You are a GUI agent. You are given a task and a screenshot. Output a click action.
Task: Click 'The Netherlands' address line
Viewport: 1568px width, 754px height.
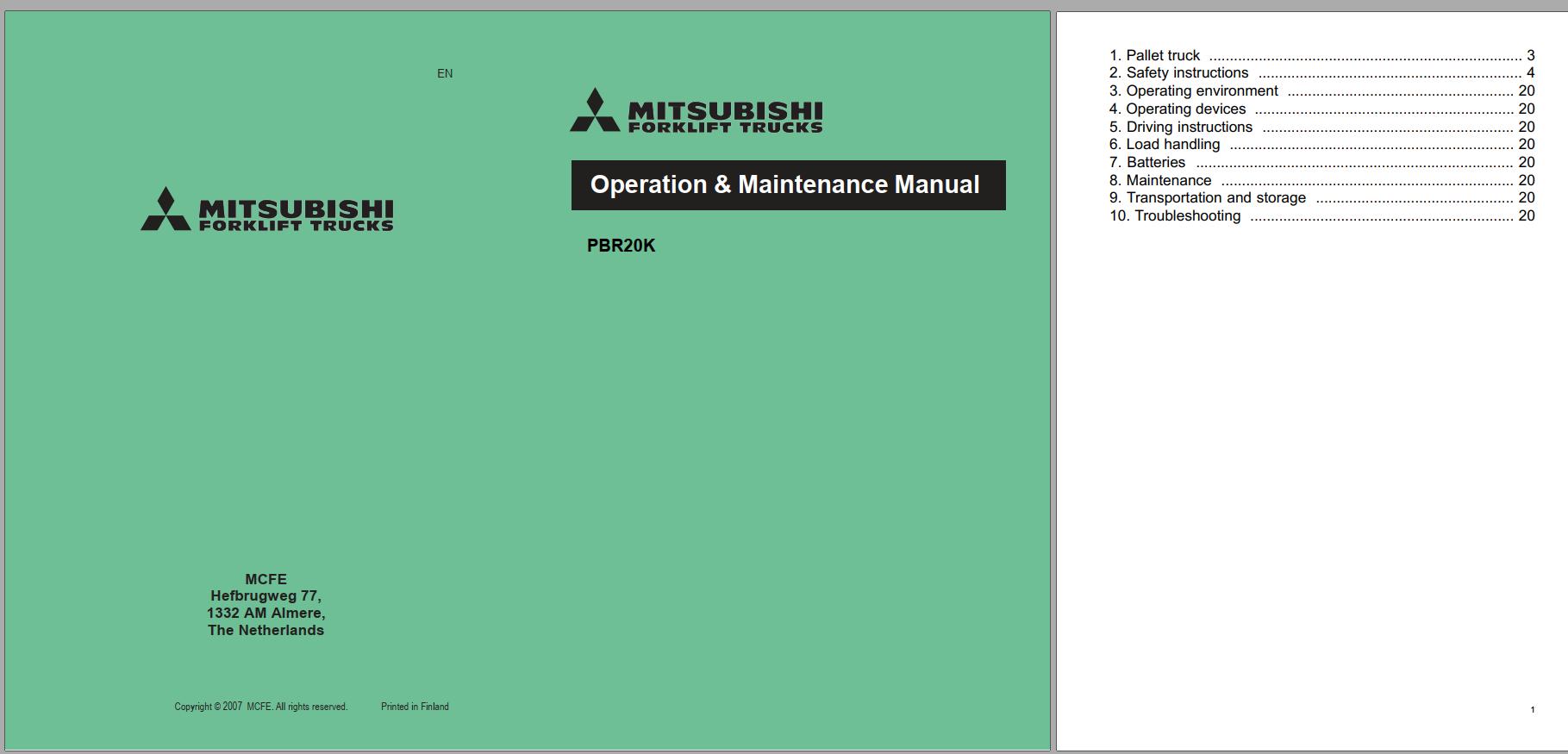[265, 630]
